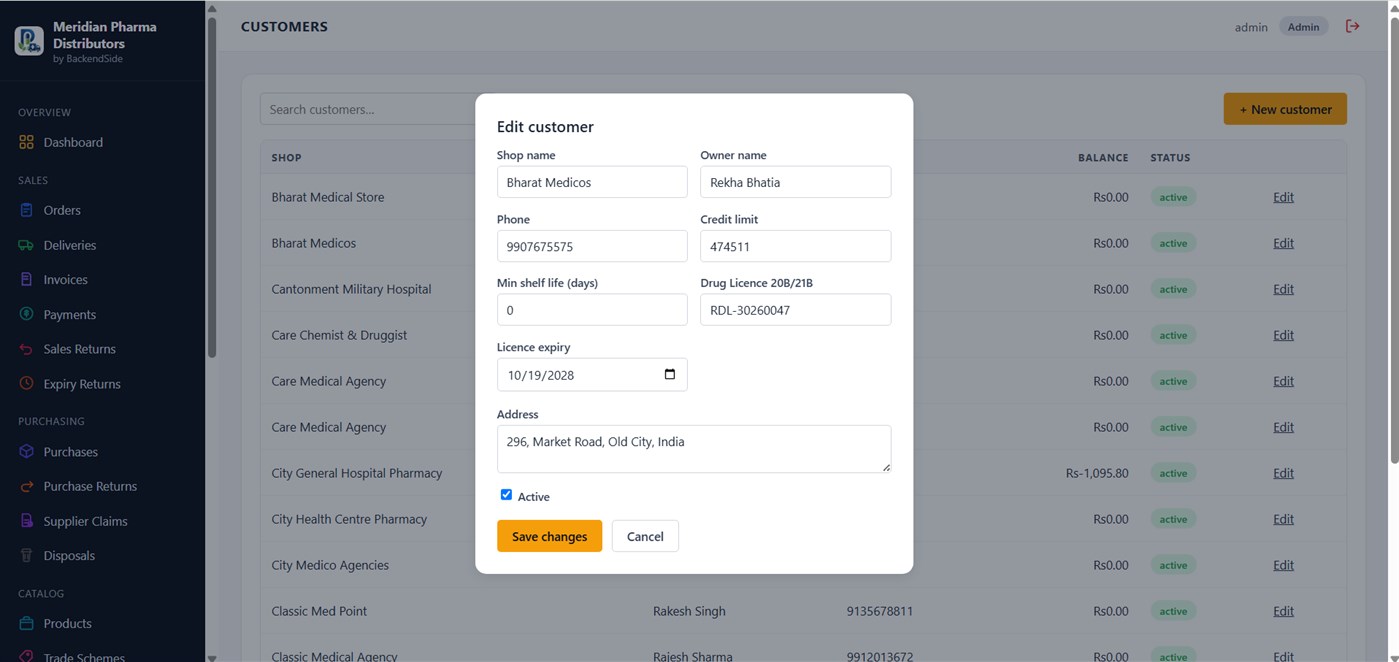Screen dimensions: 1399x662
Task: Click Save changes button
Action: click(x=549, y=536)
